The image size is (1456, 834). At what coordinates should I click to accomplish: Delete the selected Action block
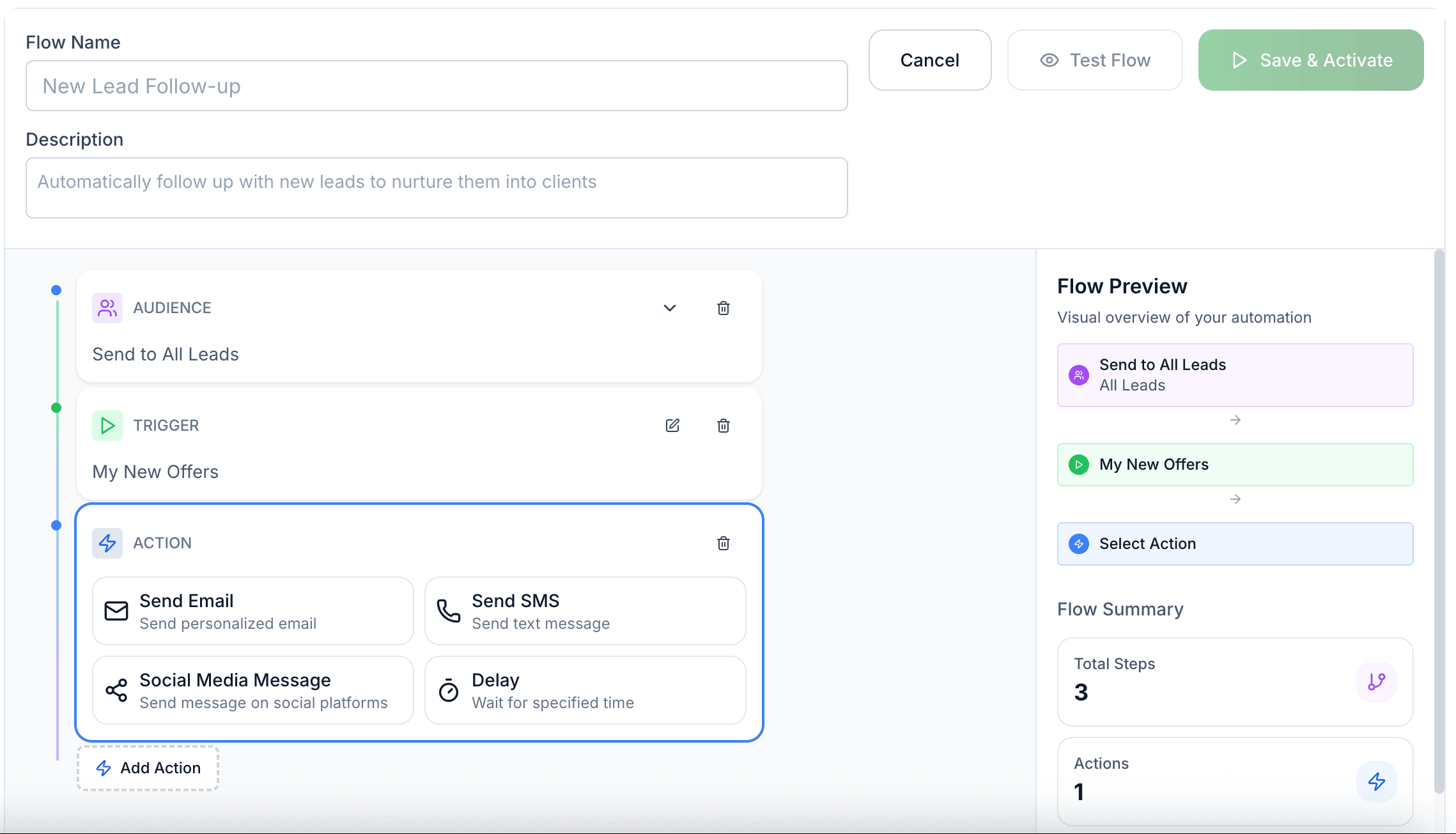click(723, 543)
